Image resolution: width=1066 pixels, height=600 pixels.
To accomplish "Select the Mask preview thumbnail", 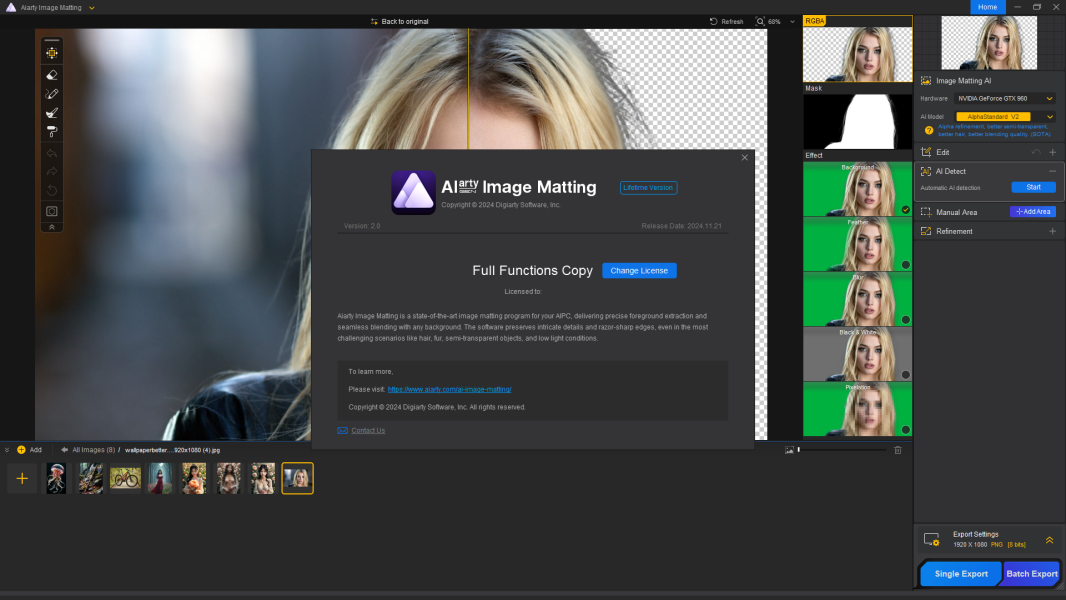I will pyautogui.click(x=857, y=122).
